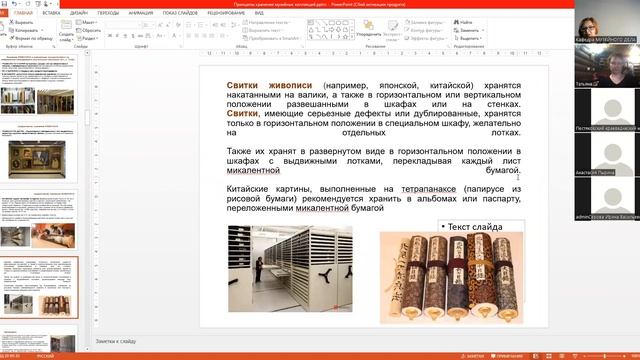Toggle Заметки notes pane in status bar

[473, 356]
